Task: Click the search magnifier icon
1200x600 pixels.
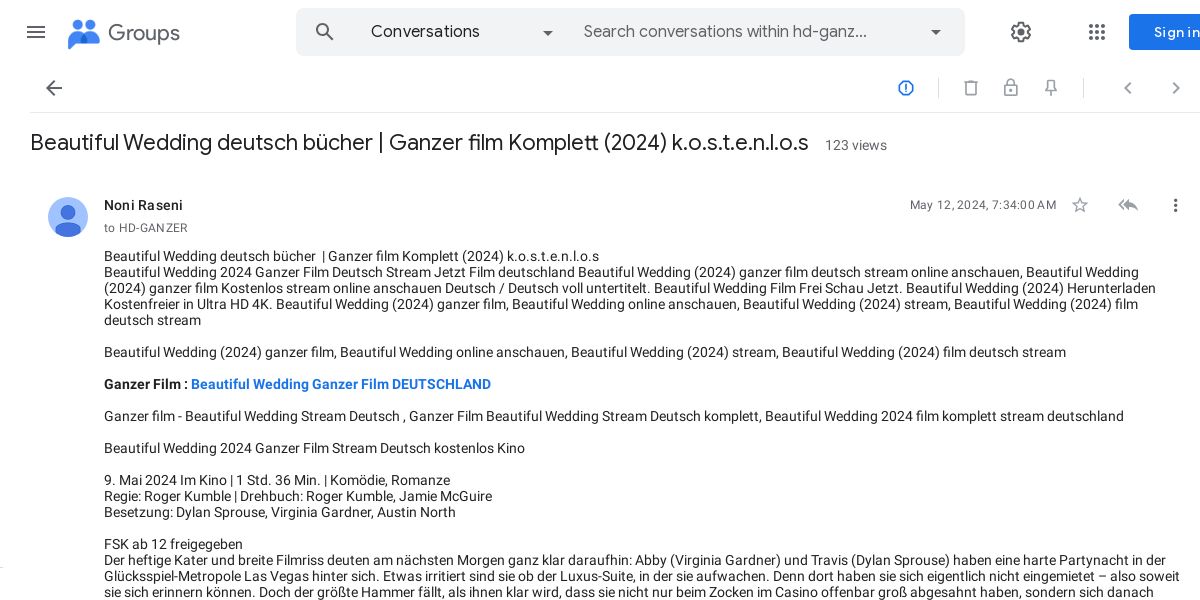Action: pos(324,32)
